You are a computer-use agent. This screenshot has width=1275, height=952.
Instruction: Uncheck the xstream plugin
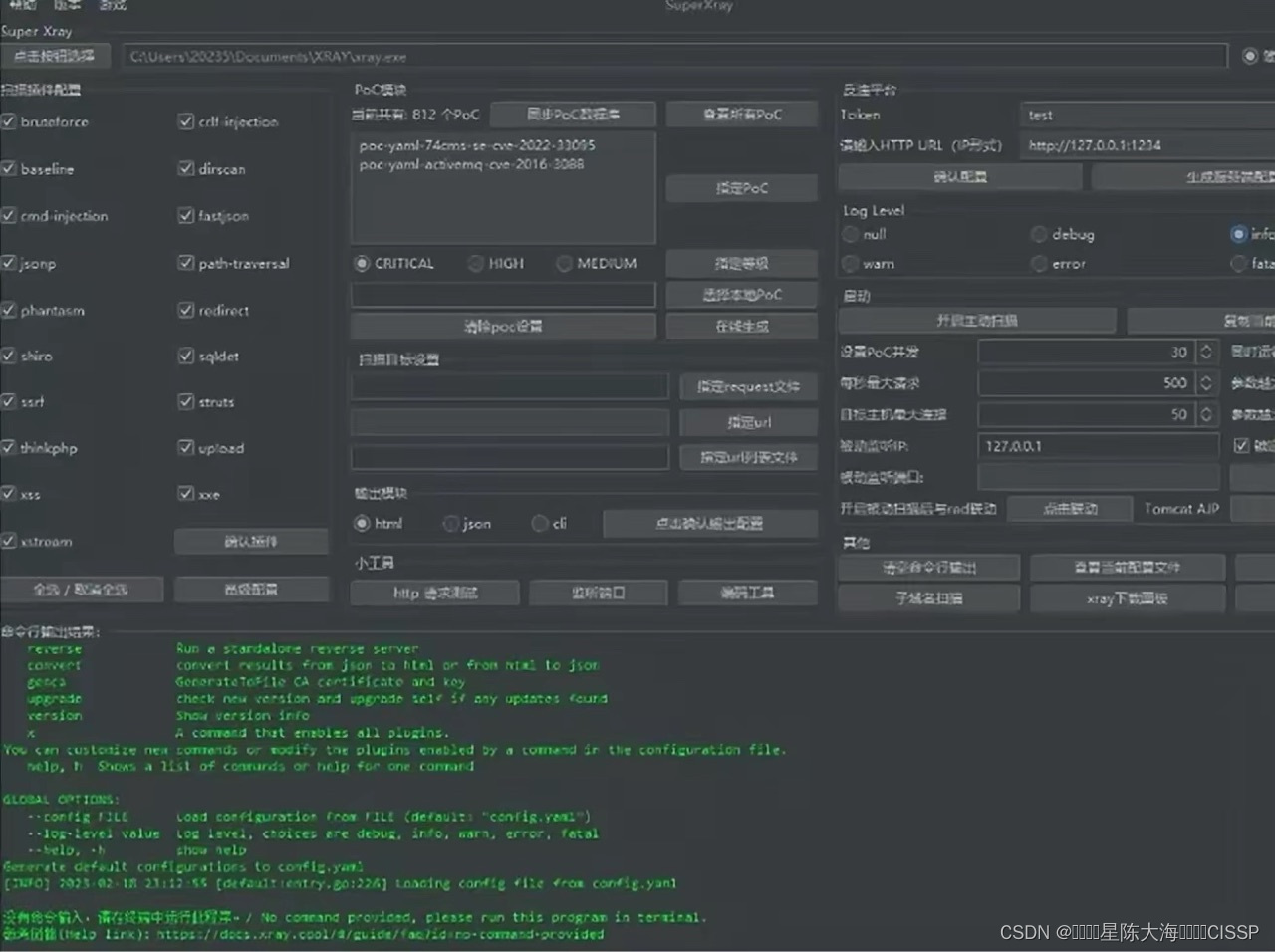tap(9, 541)
